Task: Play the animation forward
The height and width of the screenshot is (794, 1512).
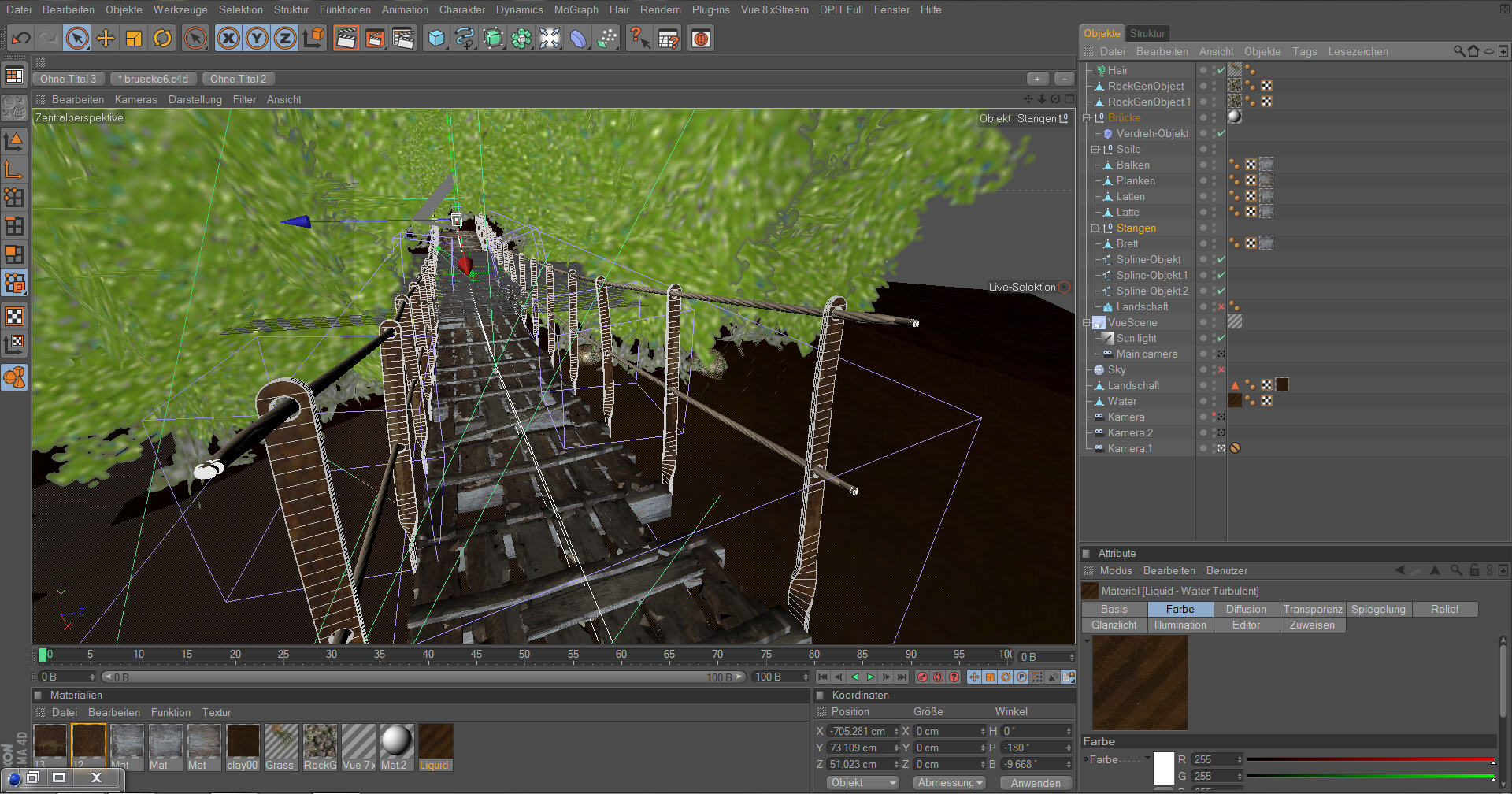Action: [870, 677]
